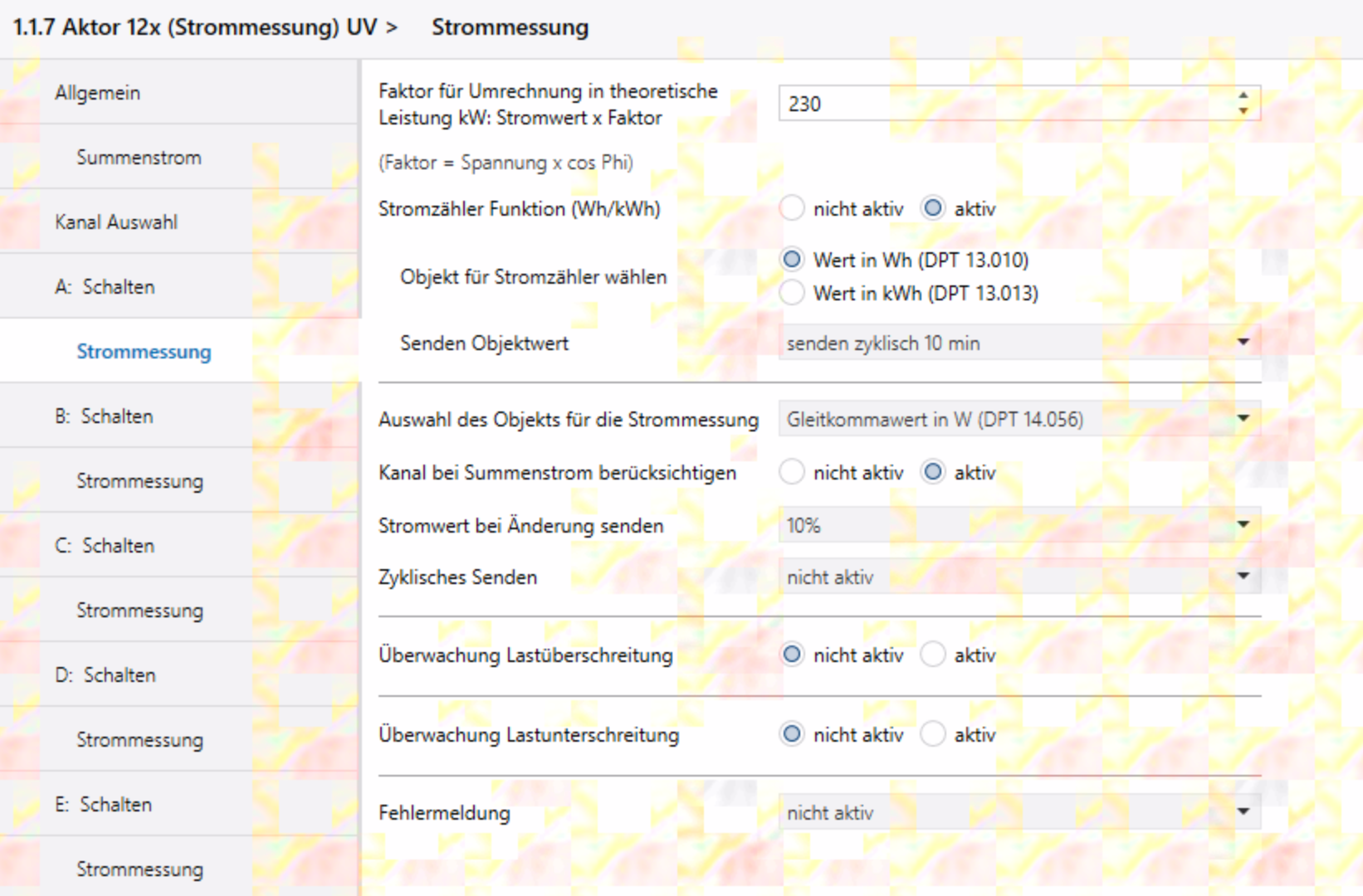
Task: Select Wert in kWh (DPT 13.013)
Action: pos(793,293)
